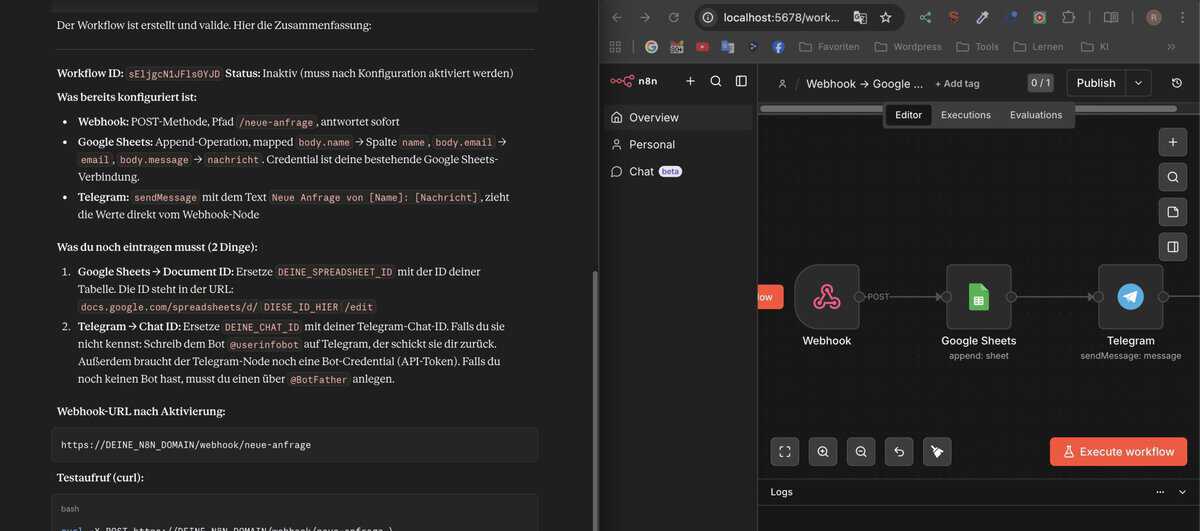The image size is (1200, 531).
Task: Expand the Publish dropdown arrow
Action: [1138, 83]
